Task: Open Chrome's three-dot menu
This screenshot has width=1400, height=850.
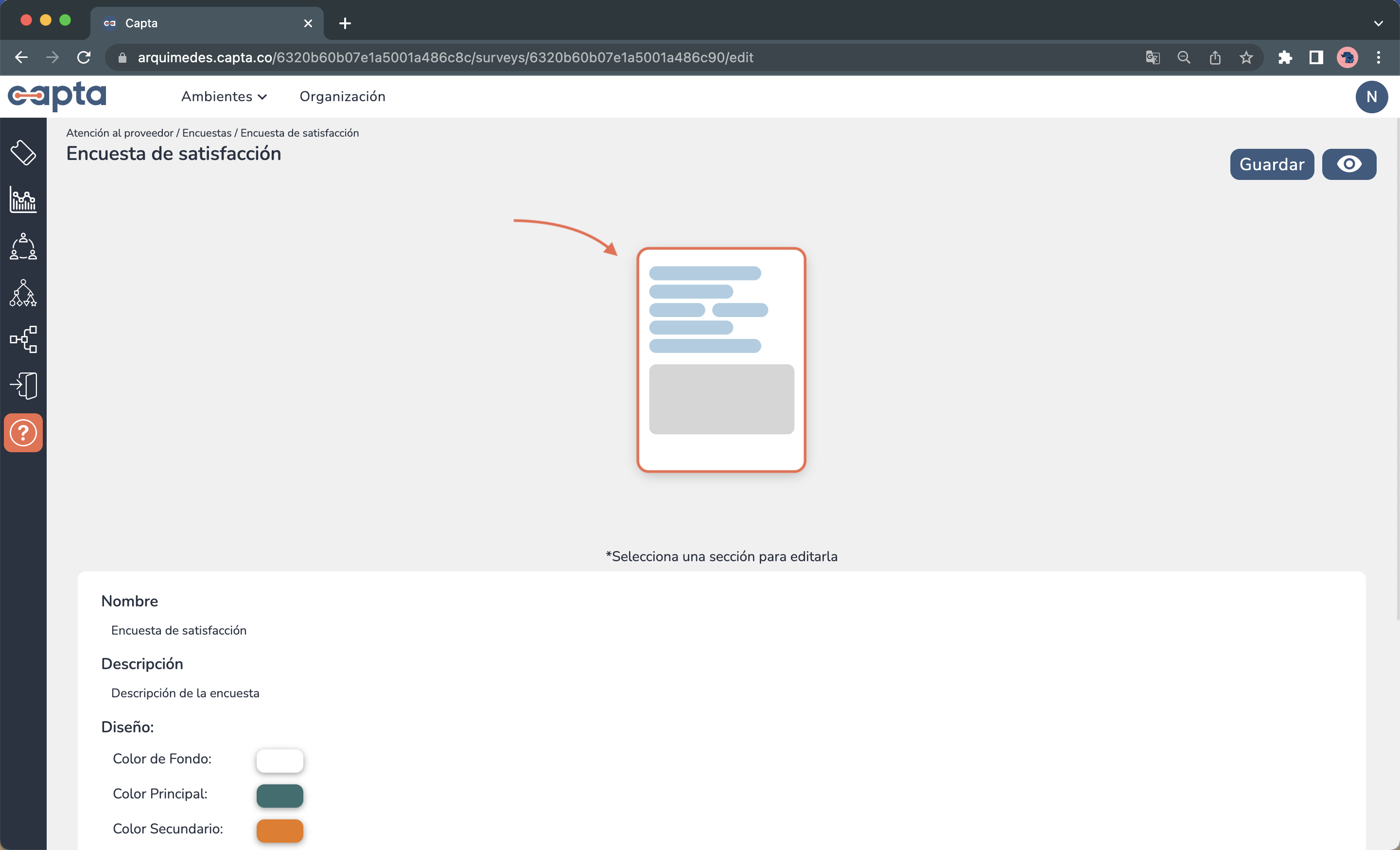Action: pos(1378,57)
